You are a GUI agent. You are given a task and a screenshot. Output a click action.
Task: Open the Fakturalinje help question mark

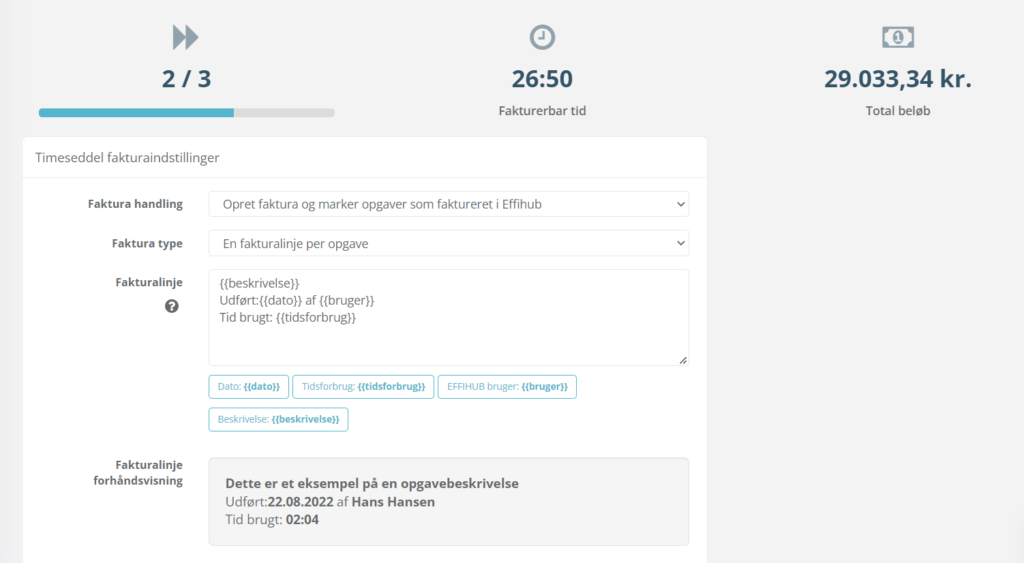coord(171,306)
